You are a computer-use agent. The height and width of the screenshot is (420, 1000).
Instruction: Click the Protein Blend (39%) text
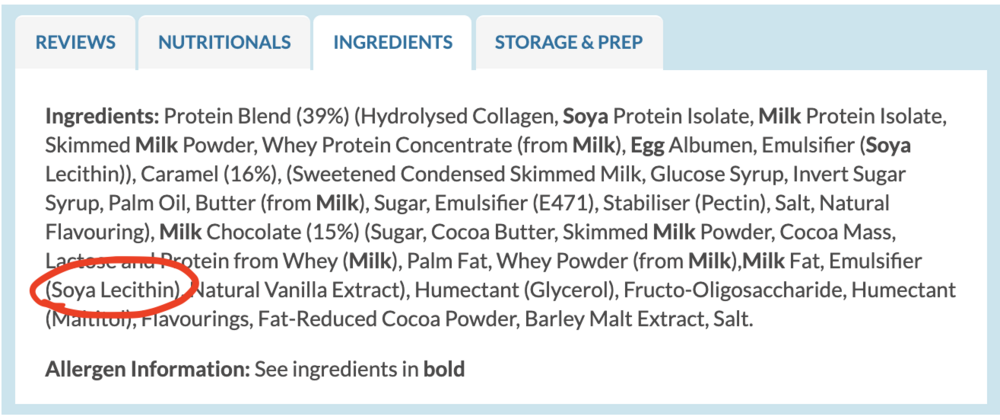pos(256,117)
